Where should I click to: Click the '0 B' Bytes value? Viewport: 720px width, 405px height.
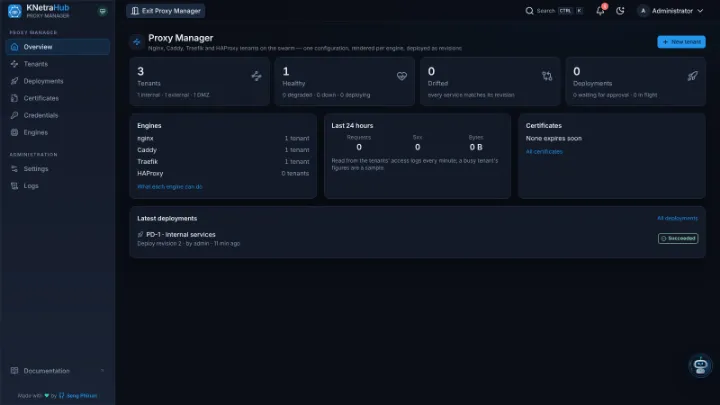(476, 147)
